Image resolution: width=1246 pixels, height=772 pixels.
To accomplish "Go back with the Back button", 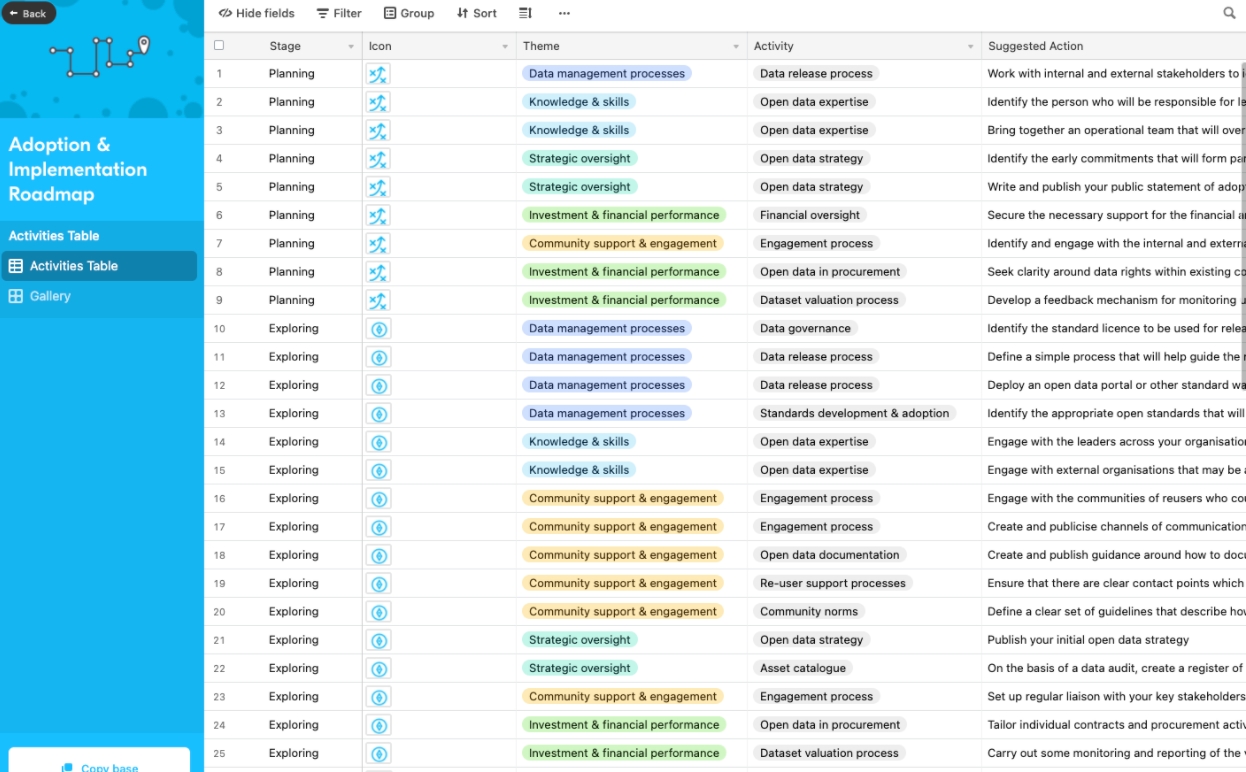I will point(28,13).
